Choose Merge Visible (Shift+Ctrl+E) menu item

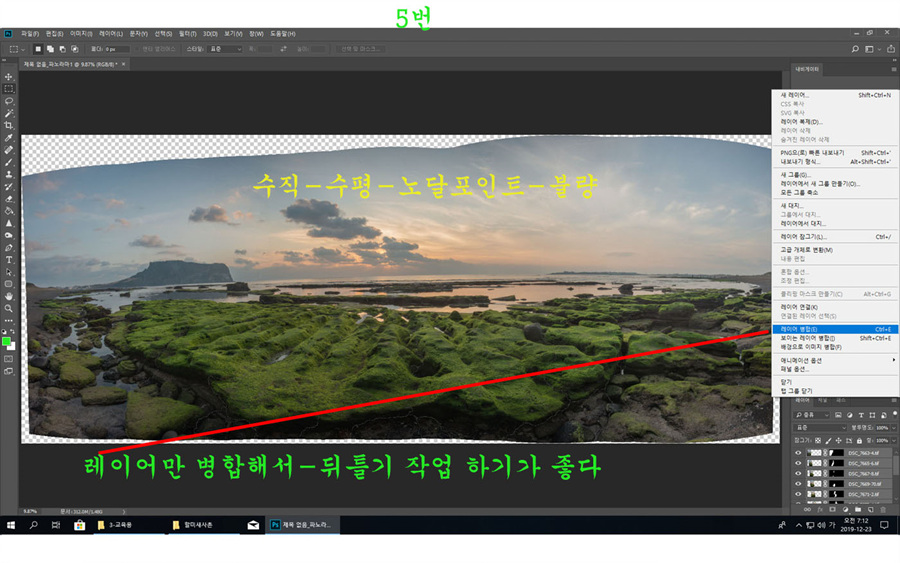(835, 338)
